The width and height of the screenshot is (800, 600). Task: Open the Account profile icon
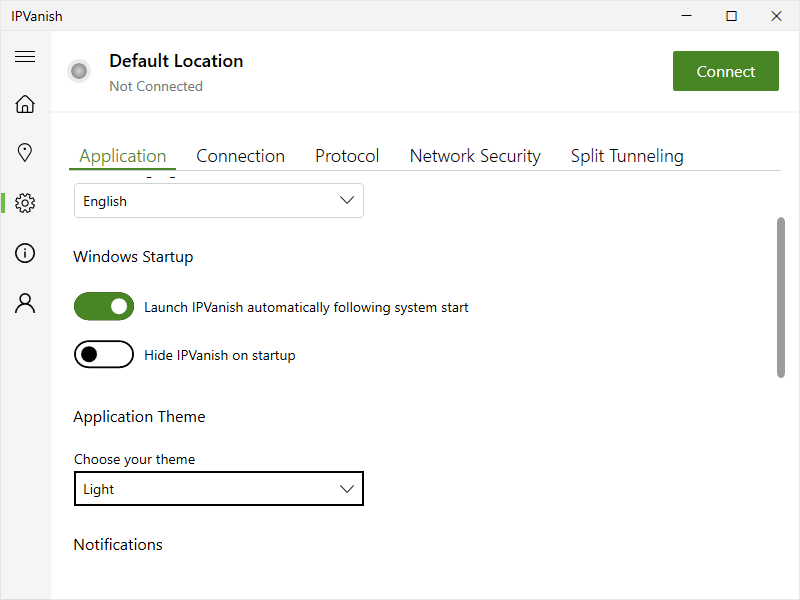click(25, 303)
